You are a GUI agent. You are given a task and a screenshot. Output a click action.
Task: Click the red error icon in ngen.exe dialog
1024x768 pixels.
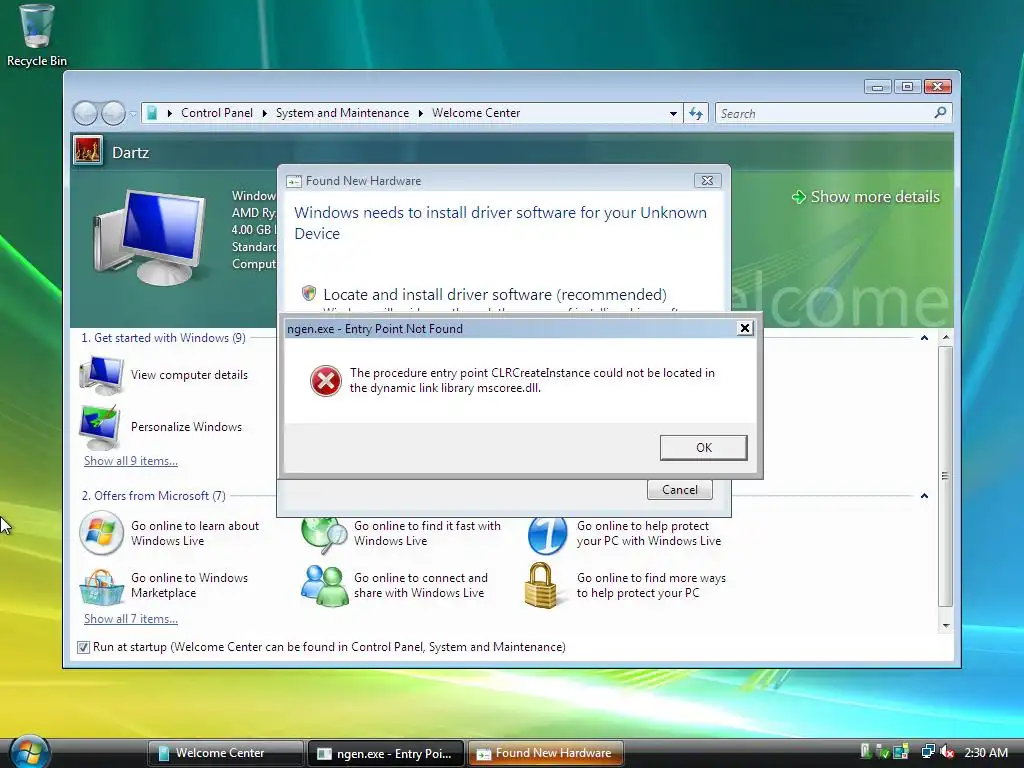coord(325,381)
